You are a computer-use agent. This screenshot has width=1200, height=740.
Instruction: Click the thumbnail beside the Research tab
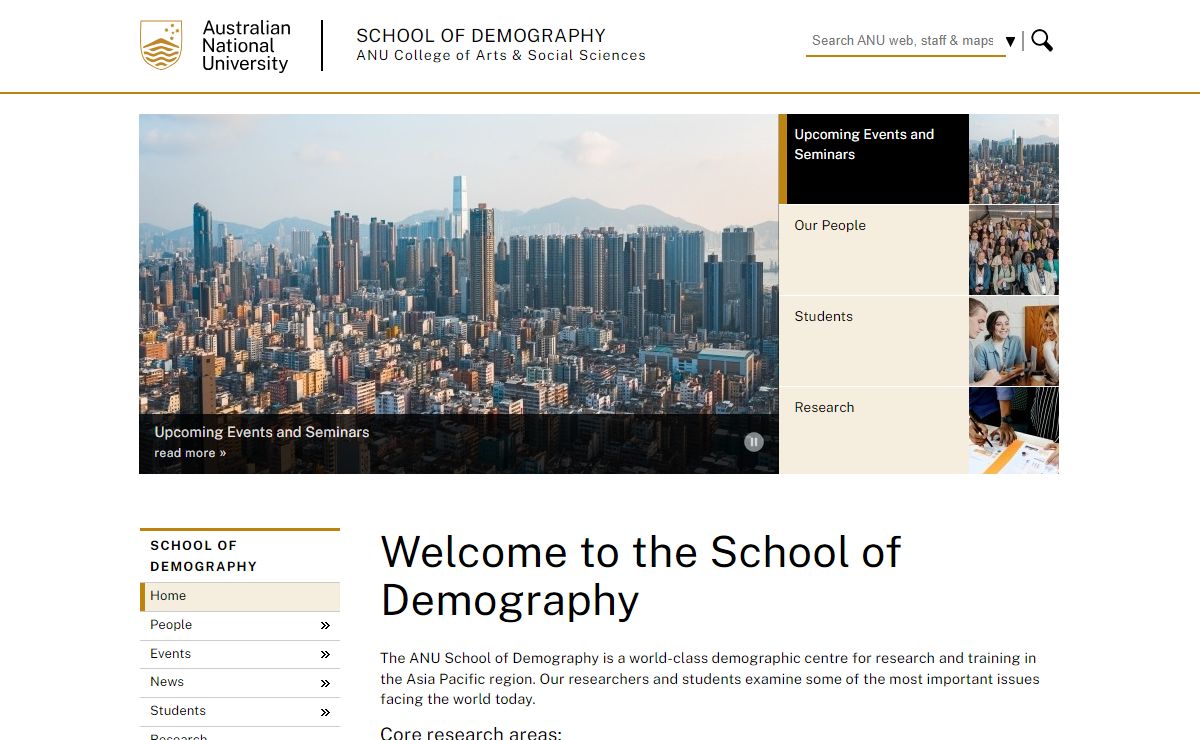tap(1014, 430)
